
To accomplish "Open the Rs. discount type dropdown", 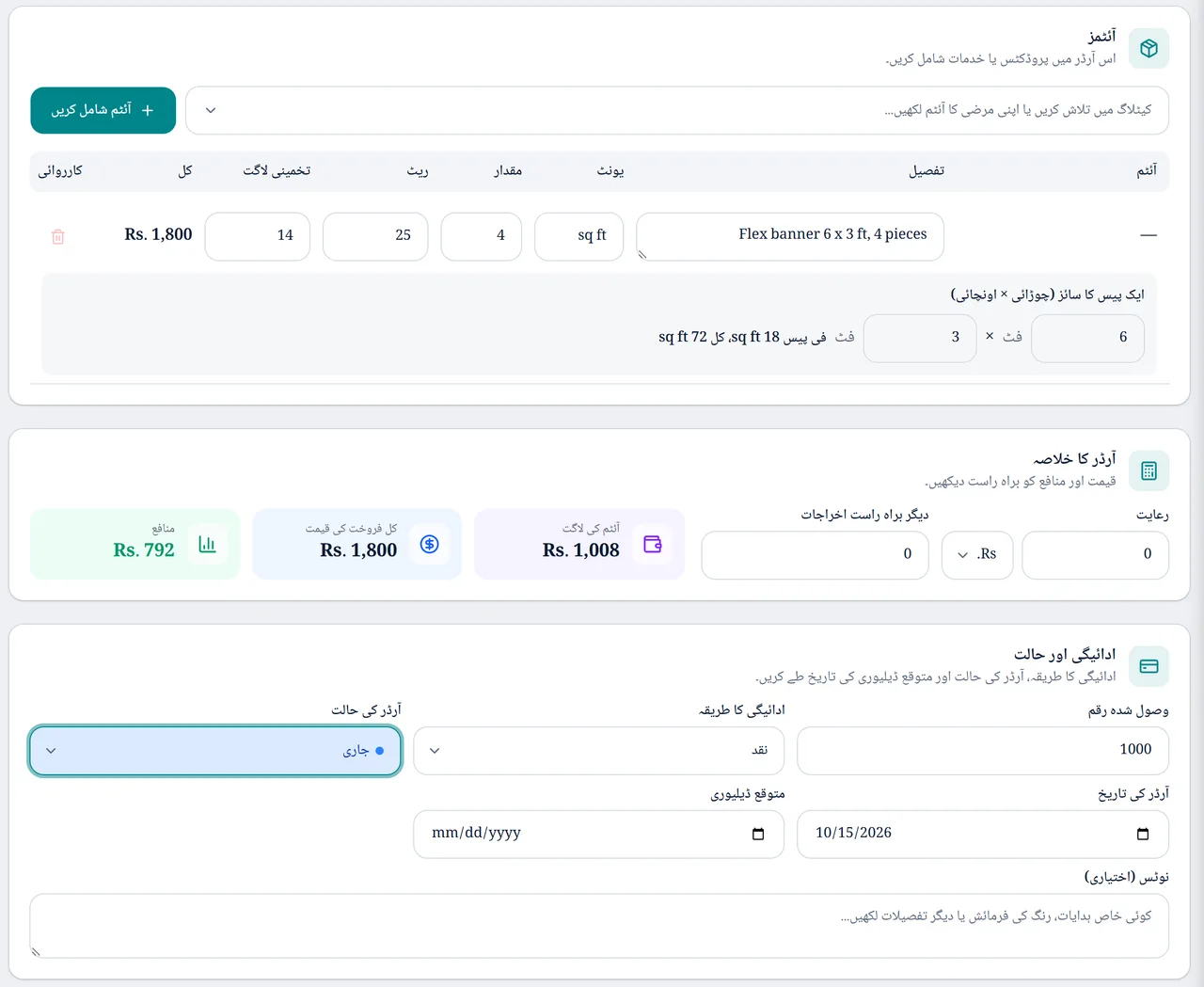I will (977, 555).
